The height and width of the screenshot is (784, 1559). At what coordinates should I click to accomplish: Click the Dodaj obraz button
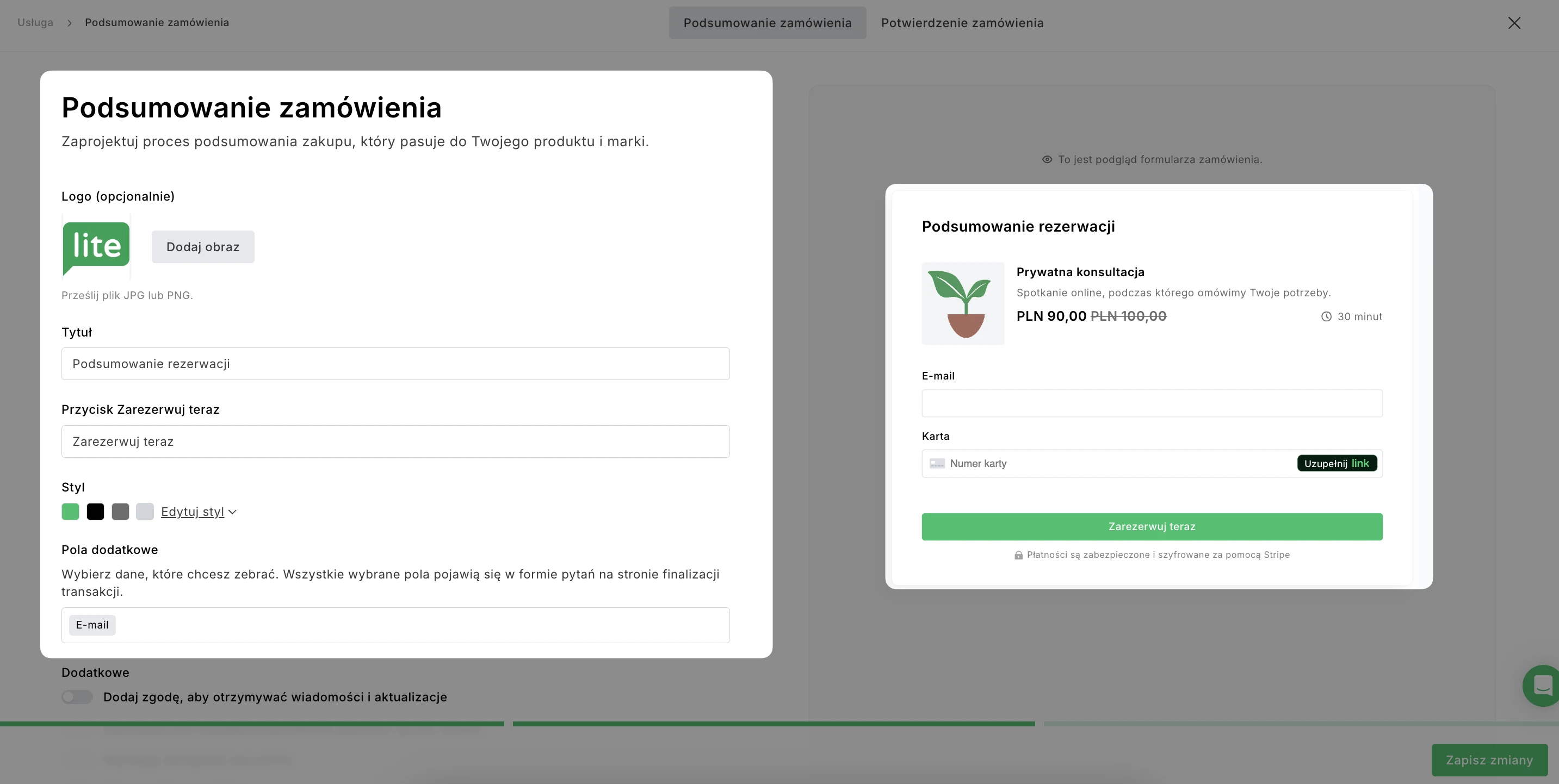(x=203, y=247)
